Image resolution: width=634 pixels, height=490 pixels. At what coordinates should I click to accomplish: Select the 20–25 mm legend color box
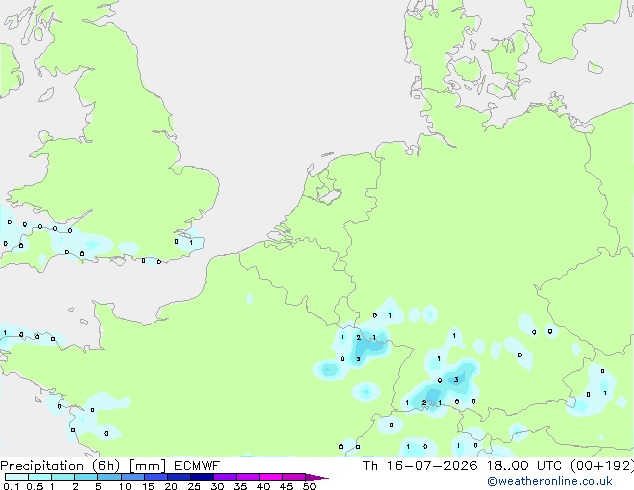click(x=179, y=477)
